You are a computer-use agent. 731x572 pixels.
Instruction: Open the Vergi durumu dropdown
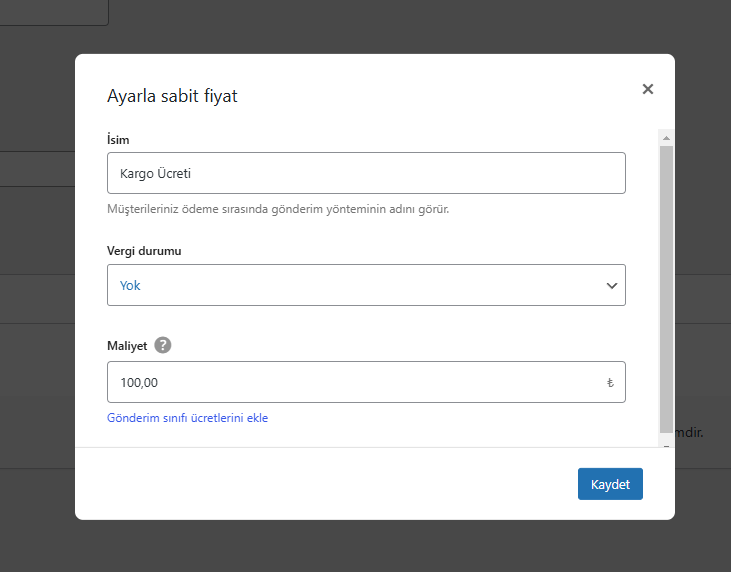(366, 285)
